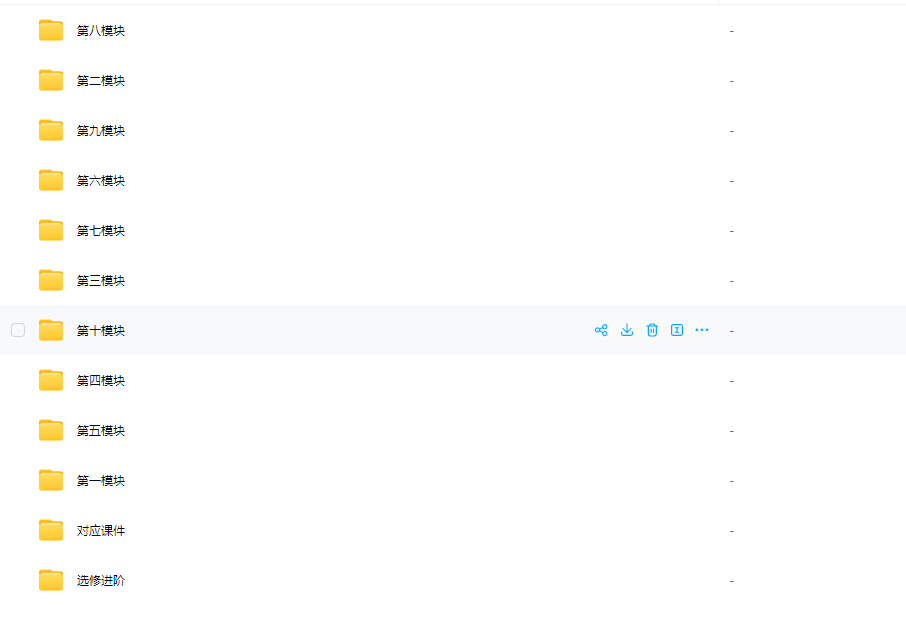Download the 第十模块 folder
This screenshot has width=906, height=628.
click(626, 330)
